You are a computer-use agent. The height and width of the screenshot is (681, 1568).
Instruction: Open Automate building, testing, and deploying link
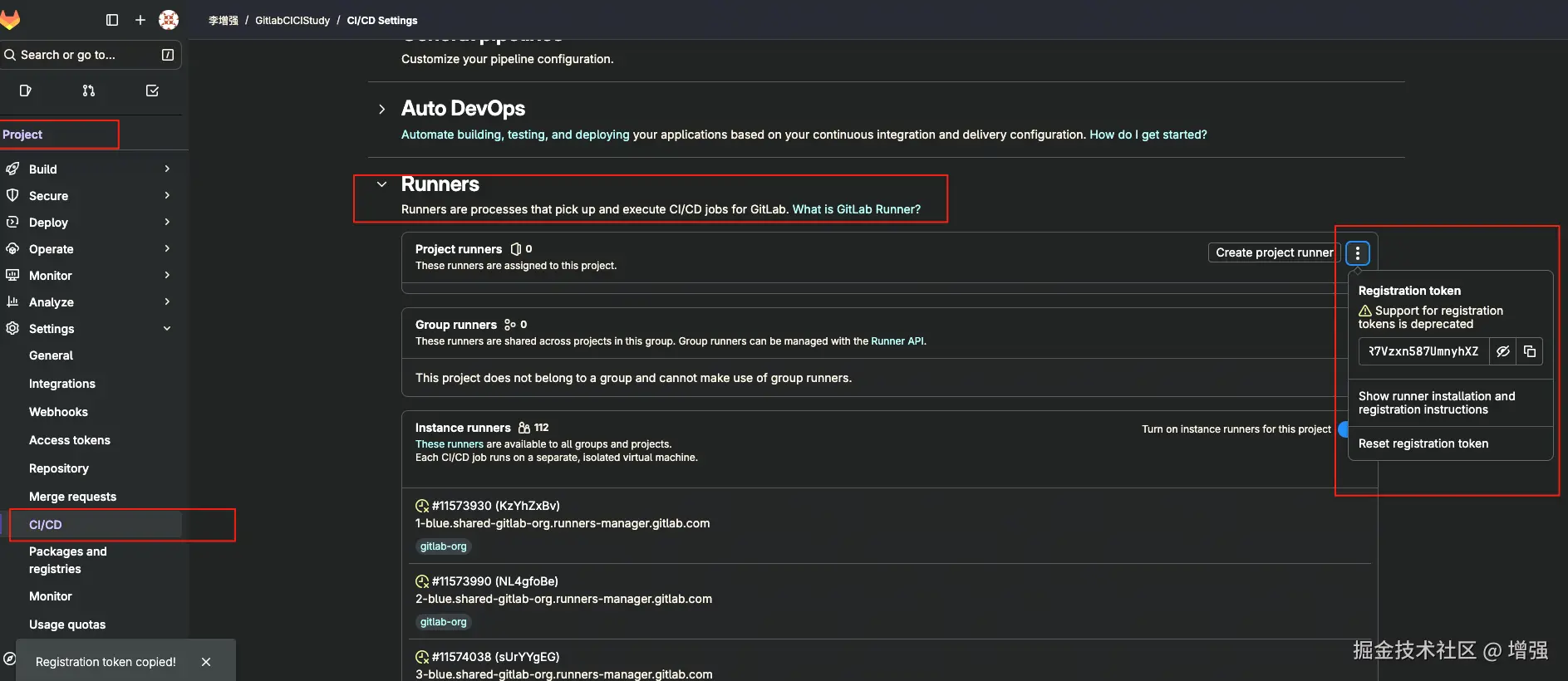click(515, 135)
